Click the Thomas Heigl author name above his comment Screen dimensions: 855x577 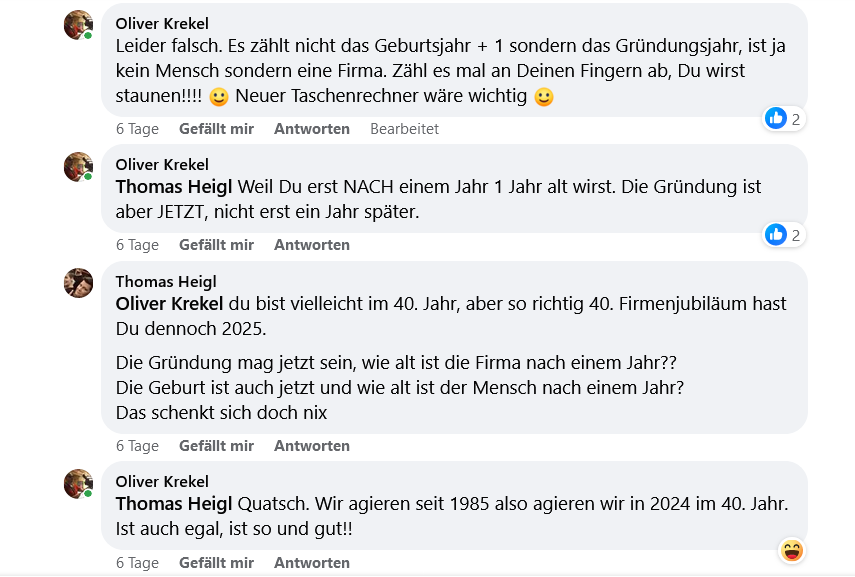pyautogui.click(x=166, y=281)
